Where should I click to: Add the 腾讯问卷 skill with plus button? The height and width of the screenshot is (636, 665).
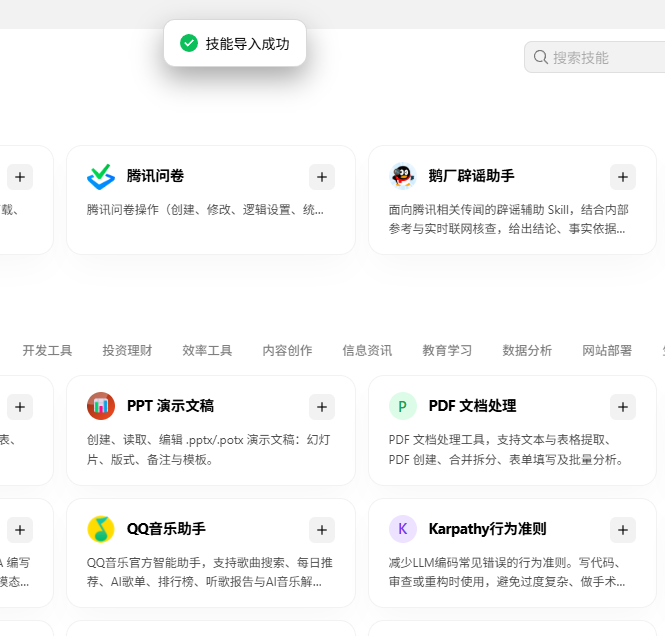(322, 177)
